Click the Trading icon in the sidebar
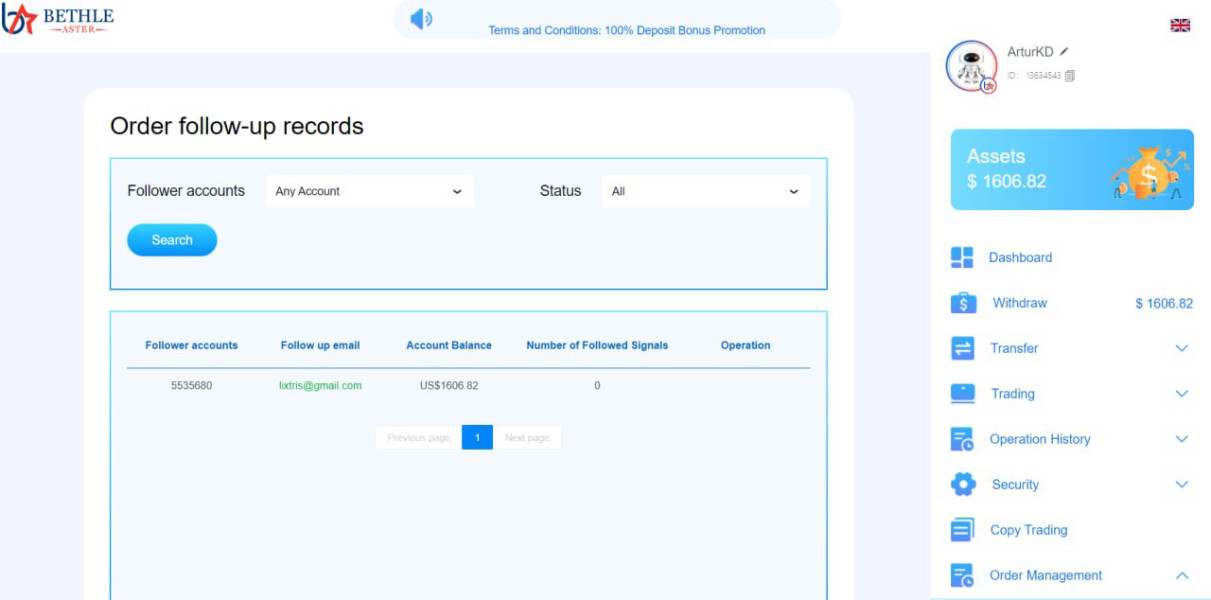 (x=962, y=394)
